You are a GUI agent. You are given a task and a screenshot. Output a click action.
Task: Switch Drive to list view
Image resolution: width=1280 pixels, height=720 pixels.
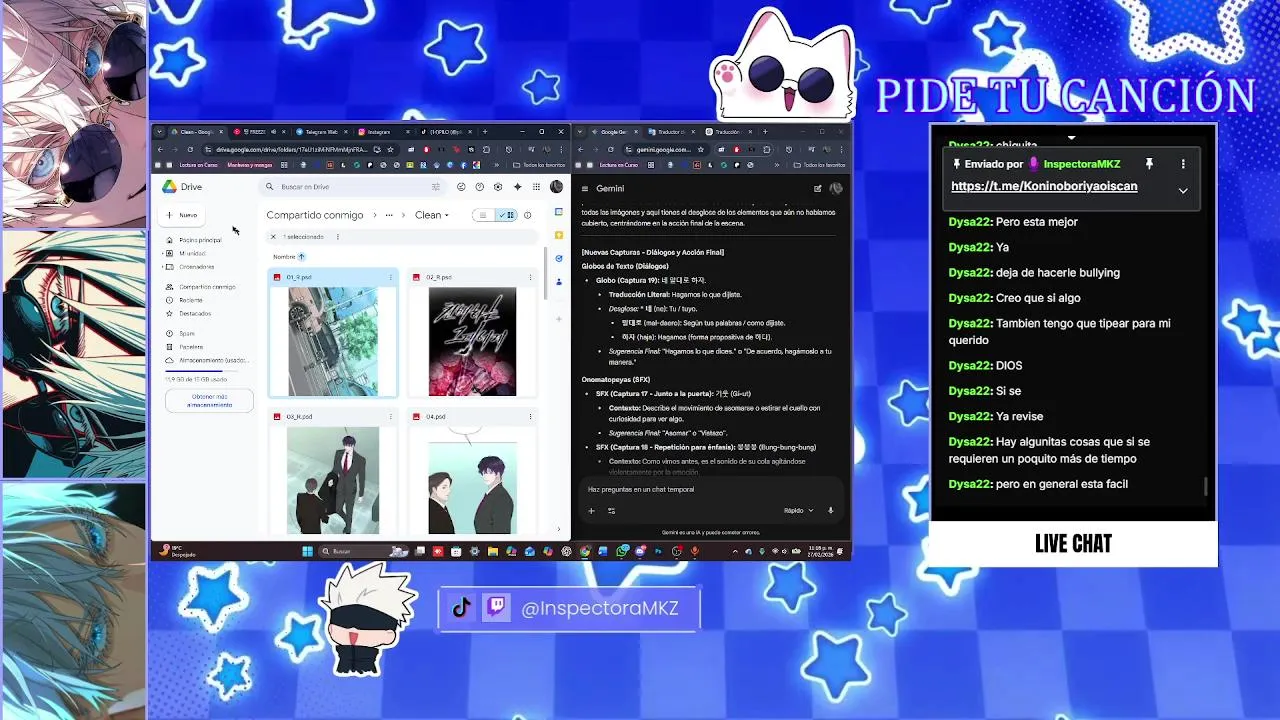click(483, 215)
